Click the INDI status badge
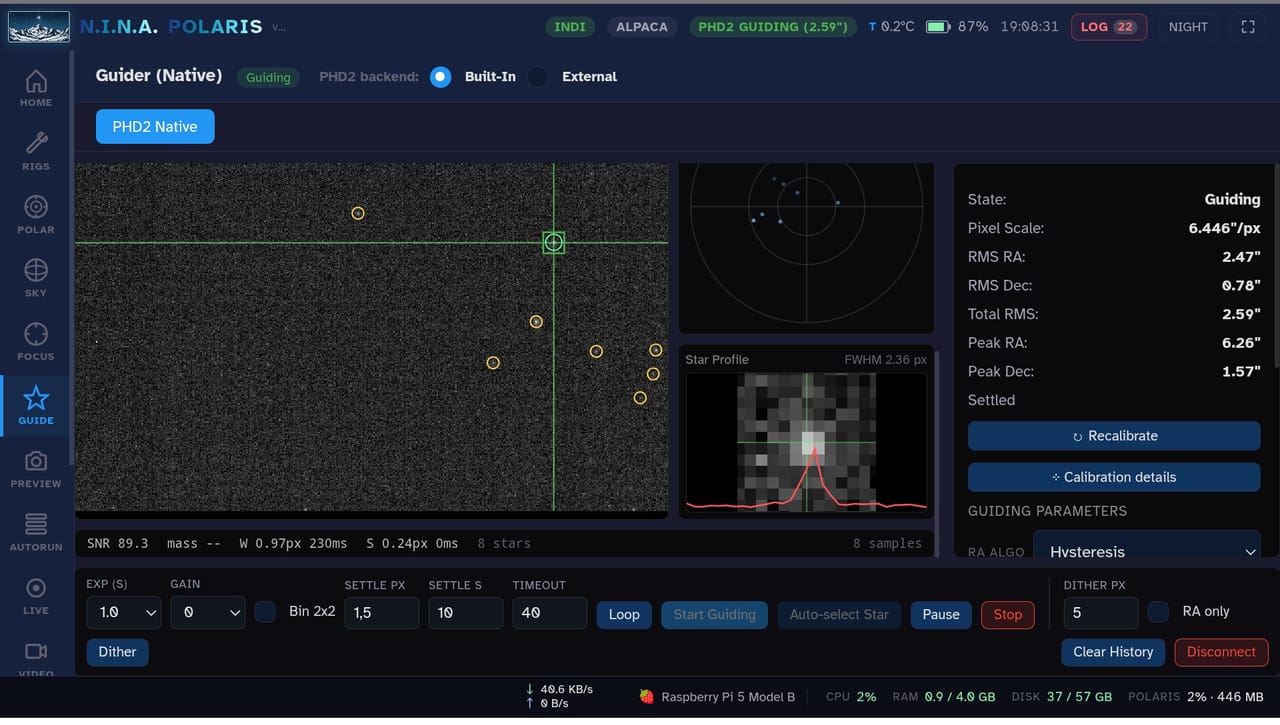This screenshot has width=1280, height=725. pyautogui.click(x=570, y=27)
